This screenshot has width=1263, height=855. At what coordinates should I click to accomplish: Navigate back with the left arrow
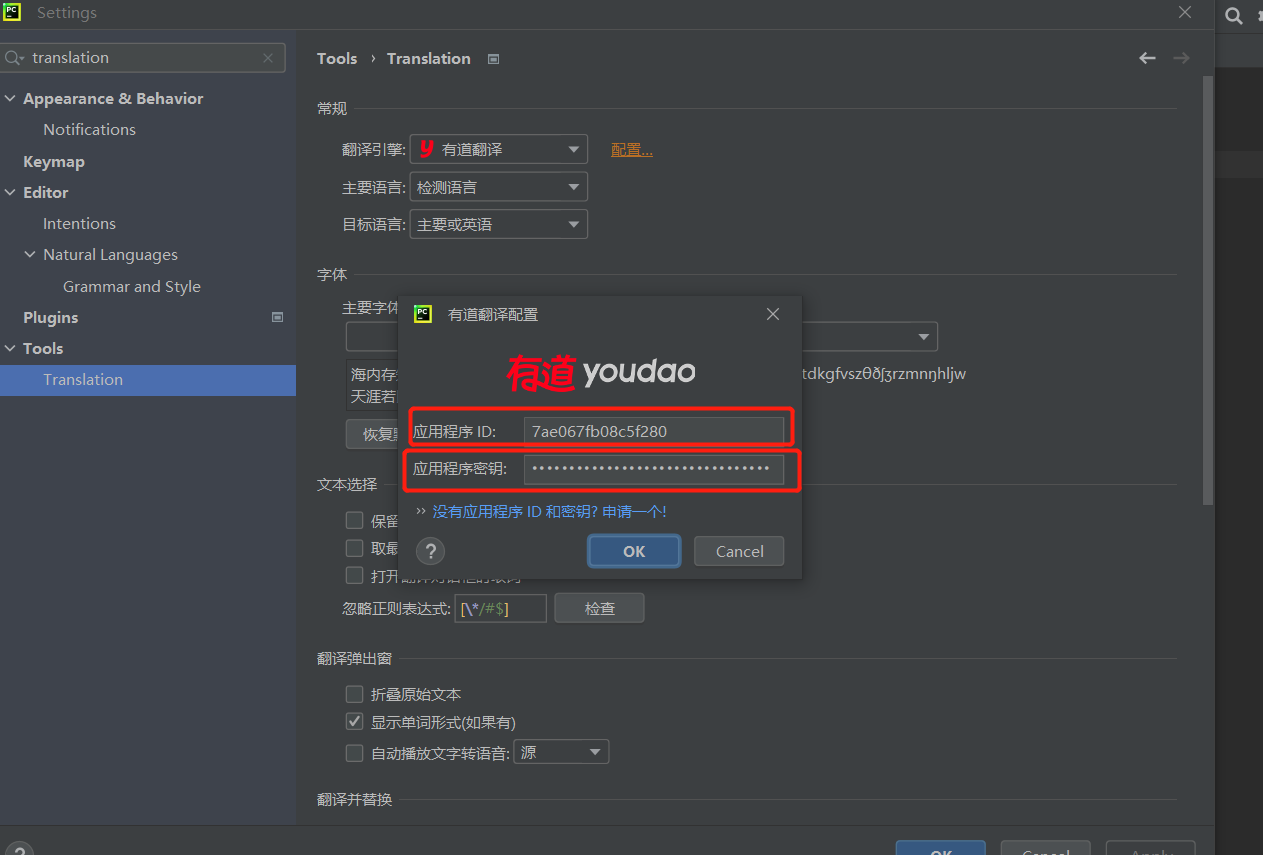[1147, 58]
